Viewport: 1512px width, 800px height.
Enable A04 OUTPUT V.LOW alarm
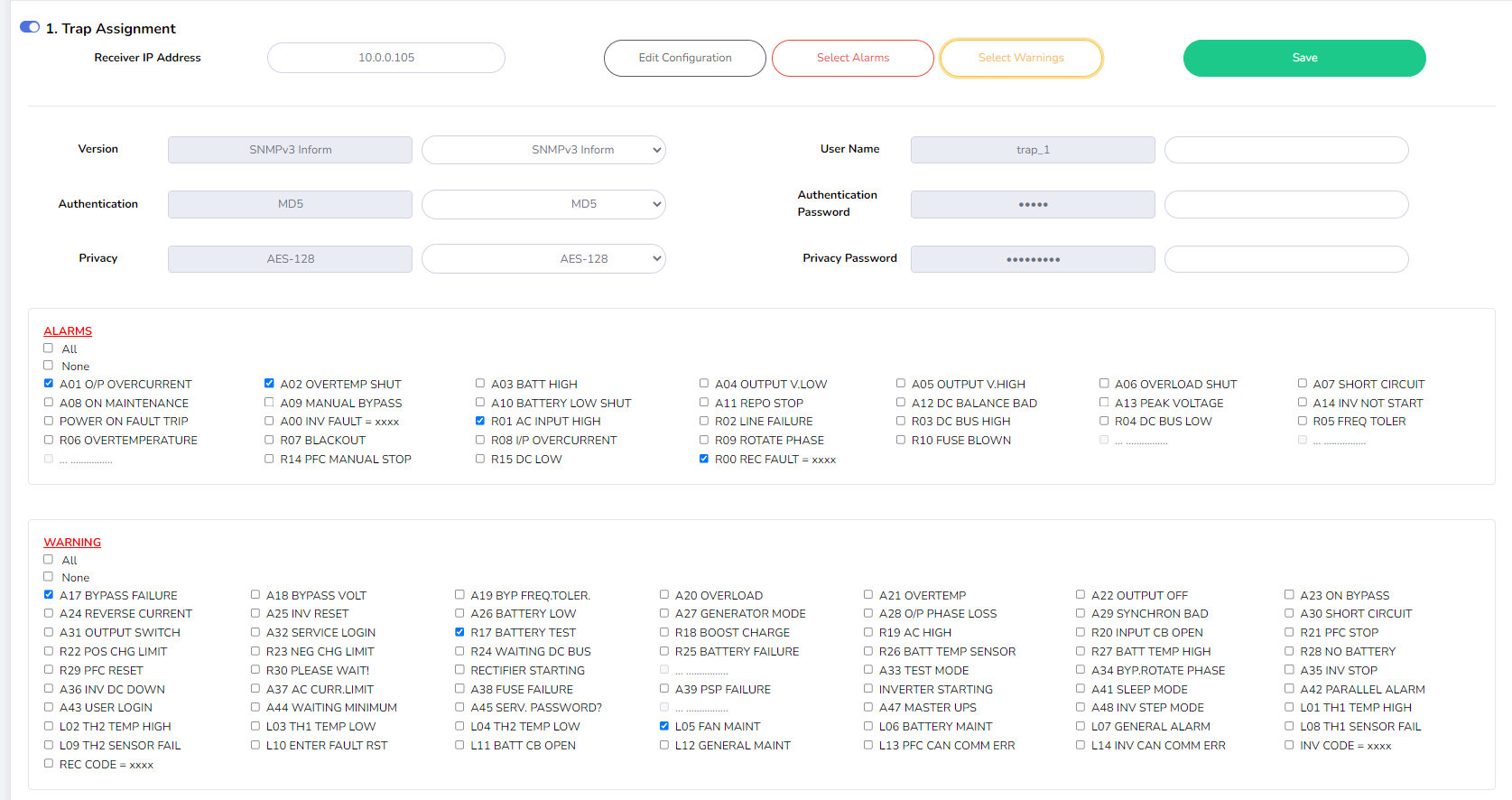point(704,383)
